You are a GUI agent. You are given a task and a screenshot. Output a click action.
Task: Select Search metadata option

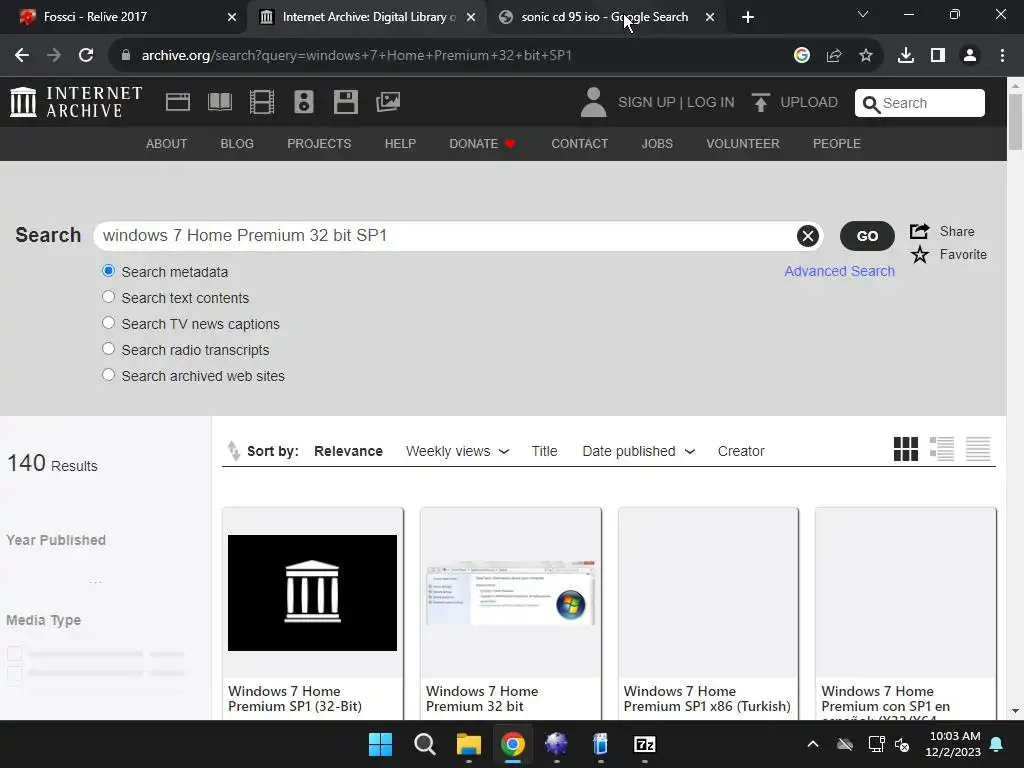click(108, 271)
